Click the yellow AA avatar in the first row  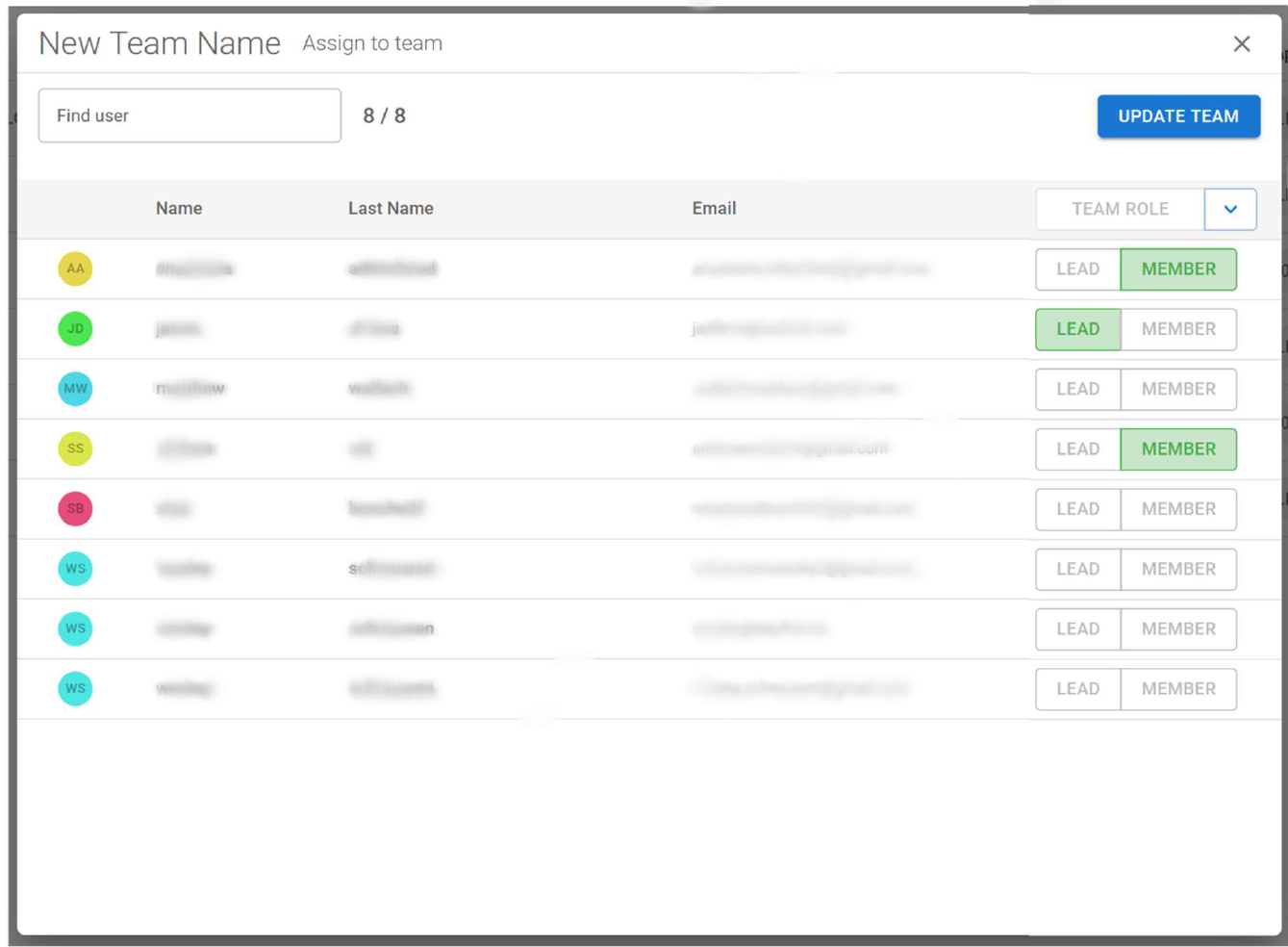pyautogui.click(x=75, y=269)
